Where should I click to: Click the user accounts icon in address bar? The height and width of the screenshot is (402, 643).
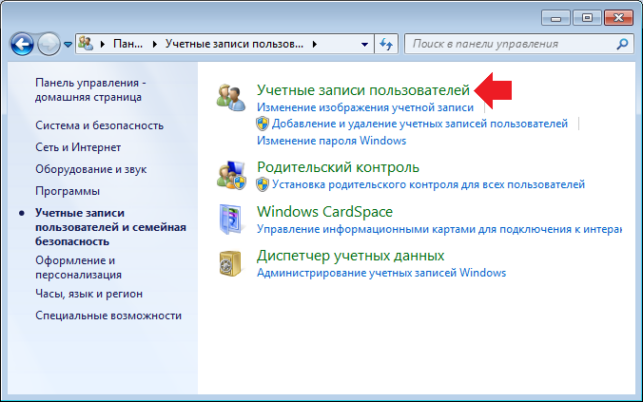click(86, 43)
